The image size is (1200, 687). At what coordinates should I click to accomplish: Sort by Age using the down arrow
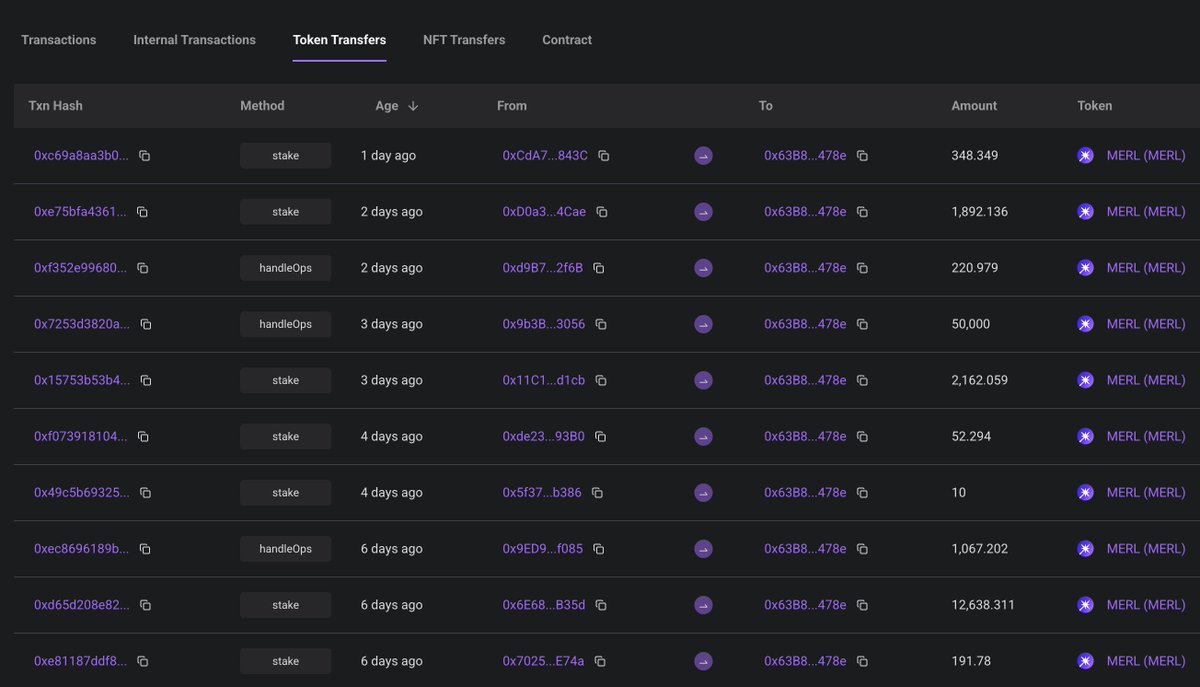pyautogui.click(x=413, y=106)
